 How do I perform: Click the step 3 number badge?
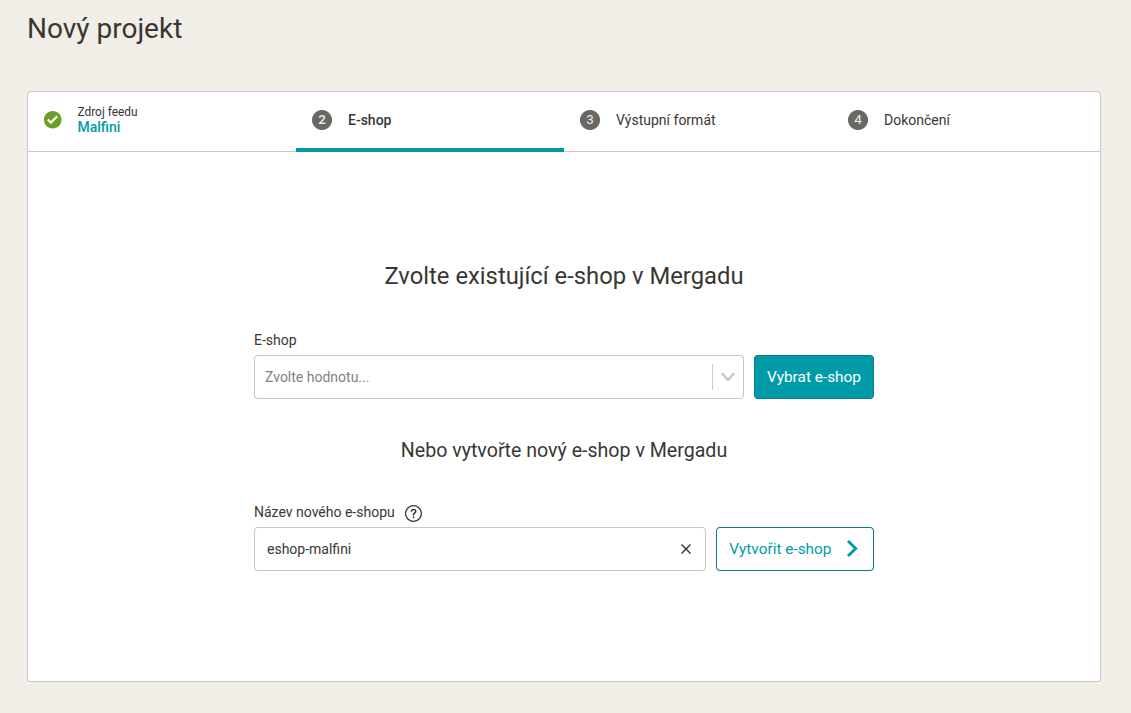click(x=590, y=120)
